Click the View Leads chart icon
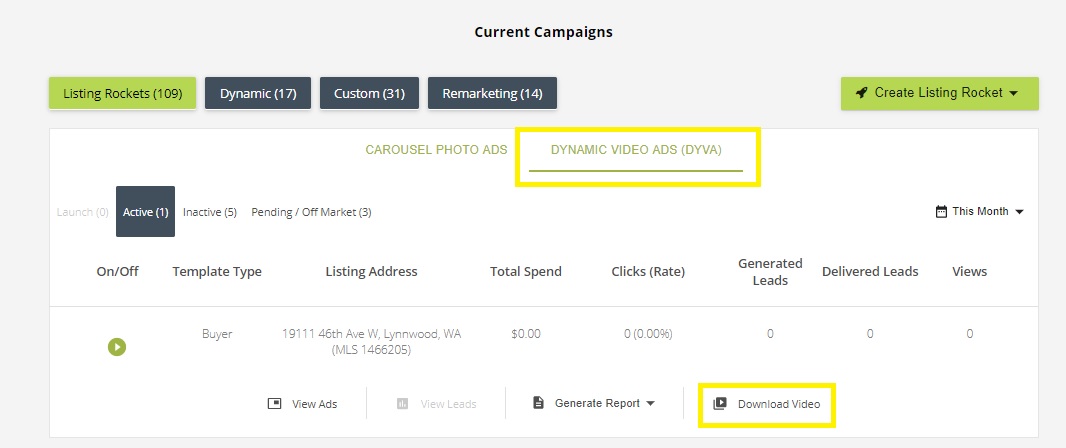1066x448 pixels. pos(402,404)
